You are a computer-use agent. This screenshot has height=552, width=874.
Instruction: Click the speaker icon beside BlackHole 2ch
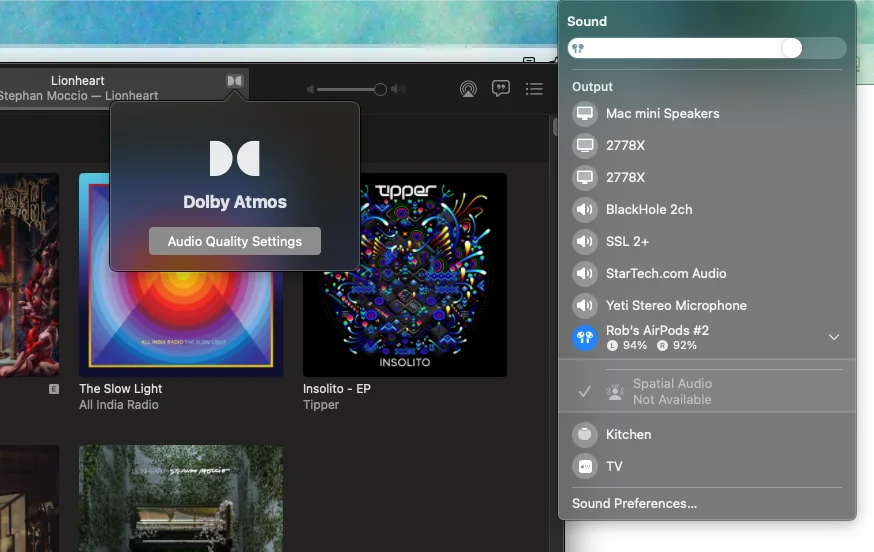click(x=585, y=210)
